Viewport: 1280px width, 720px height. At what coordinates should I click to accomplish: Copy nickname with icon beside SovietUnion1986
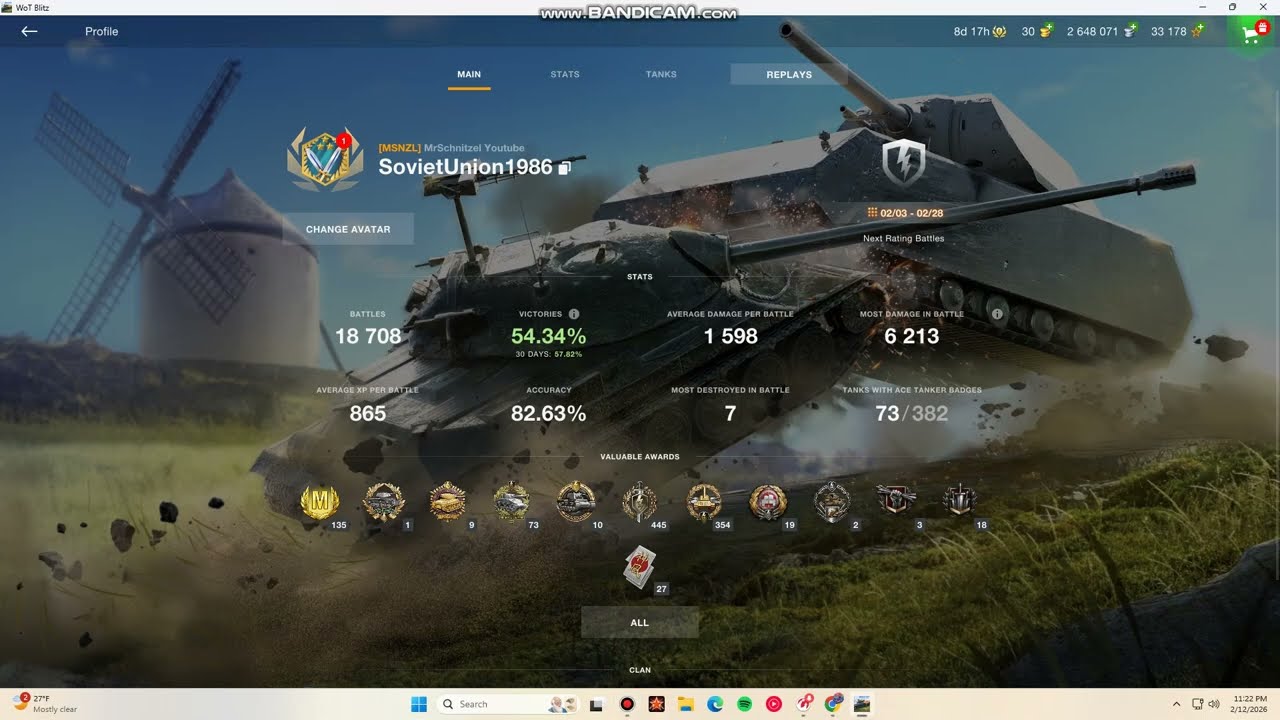click(x=565, y=168)
